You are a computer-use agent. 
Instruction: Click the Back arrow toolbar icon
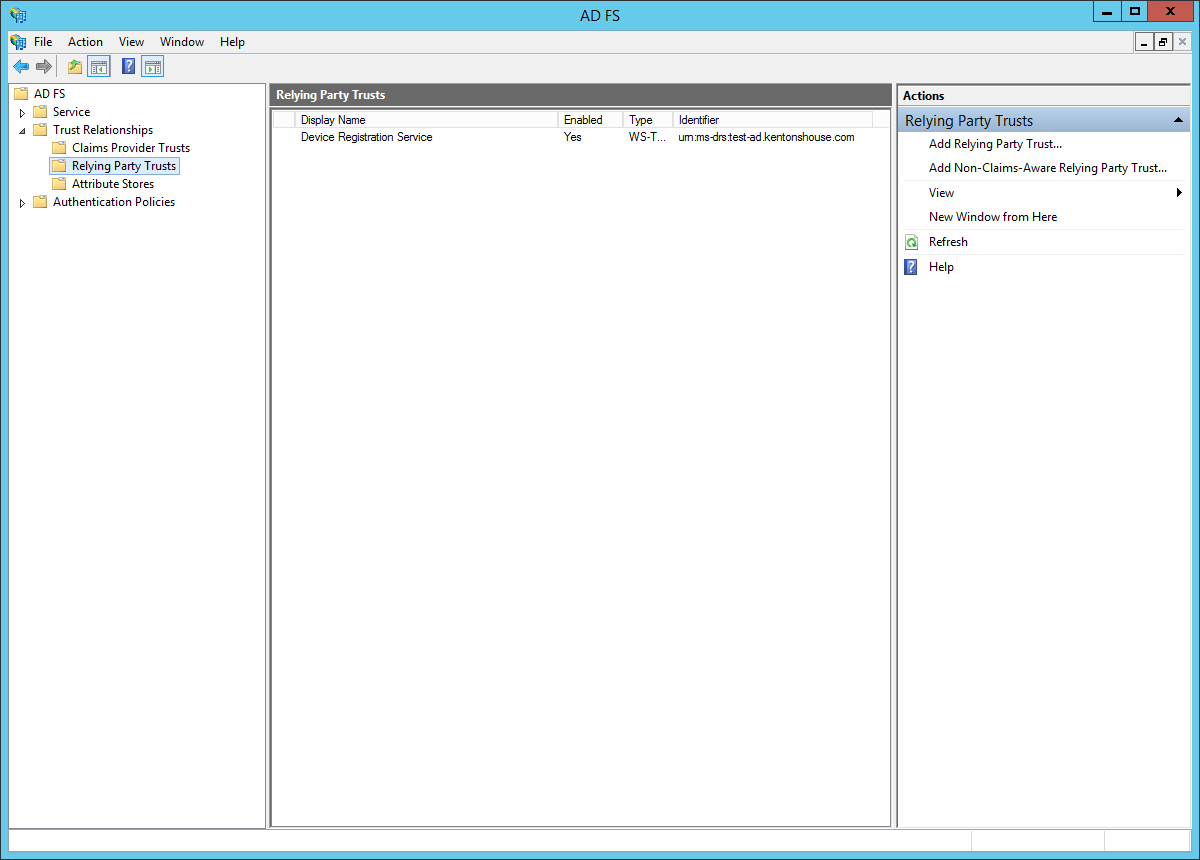(21, 67)
